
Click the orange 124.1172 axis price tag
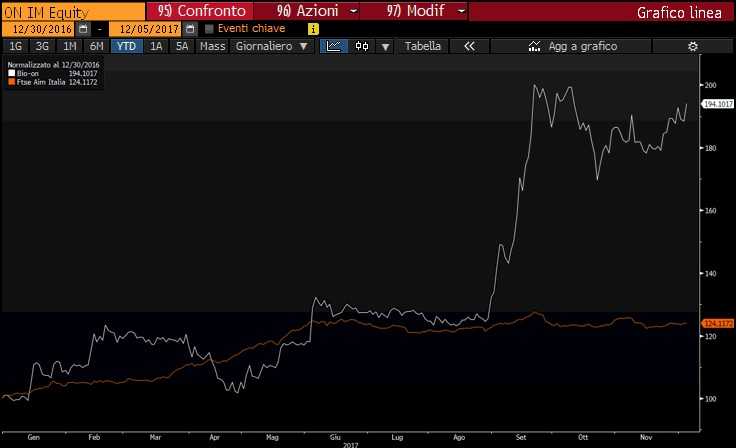717,323
